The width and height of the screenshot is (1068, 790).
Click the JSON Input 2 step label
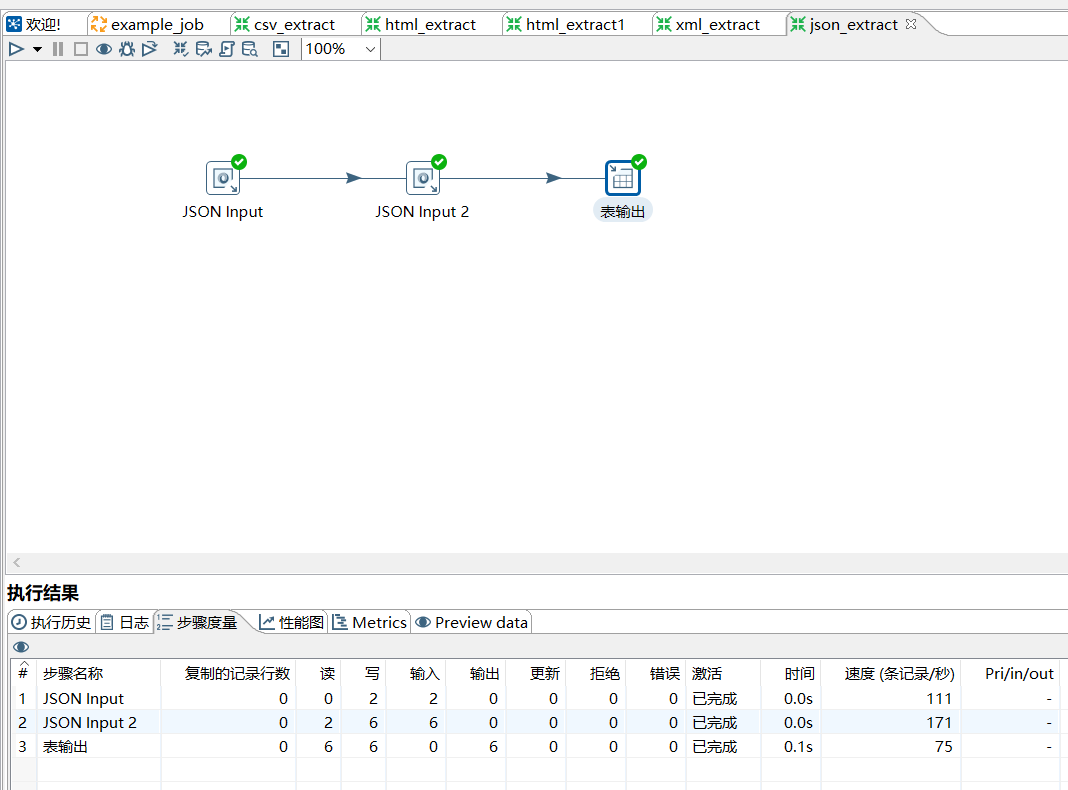(x=422, y=212)
